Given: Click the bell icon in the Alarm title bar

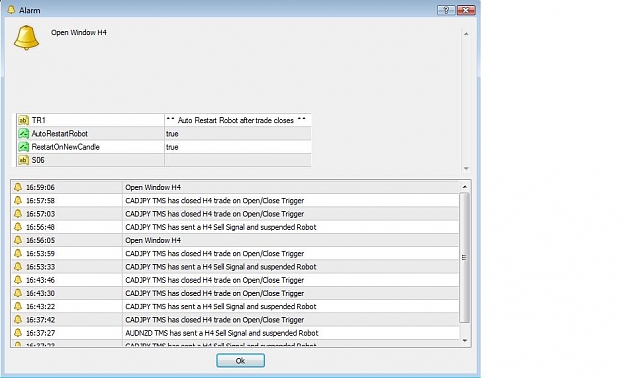Looking at the screenshot, I should 11,10.
